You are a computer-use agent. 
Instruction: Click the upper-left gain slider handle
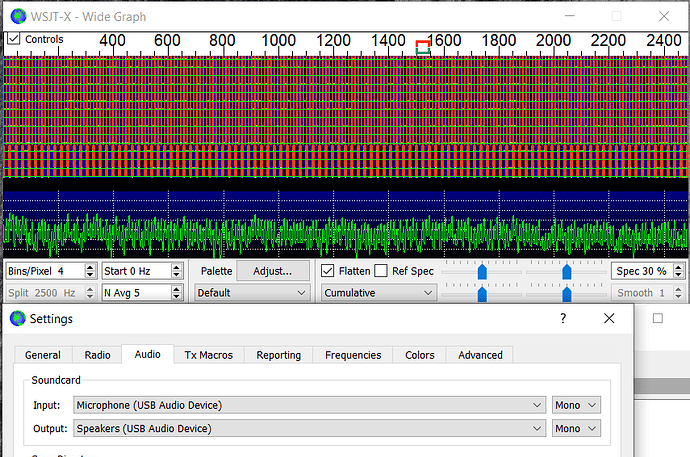[x=482, y=272]
